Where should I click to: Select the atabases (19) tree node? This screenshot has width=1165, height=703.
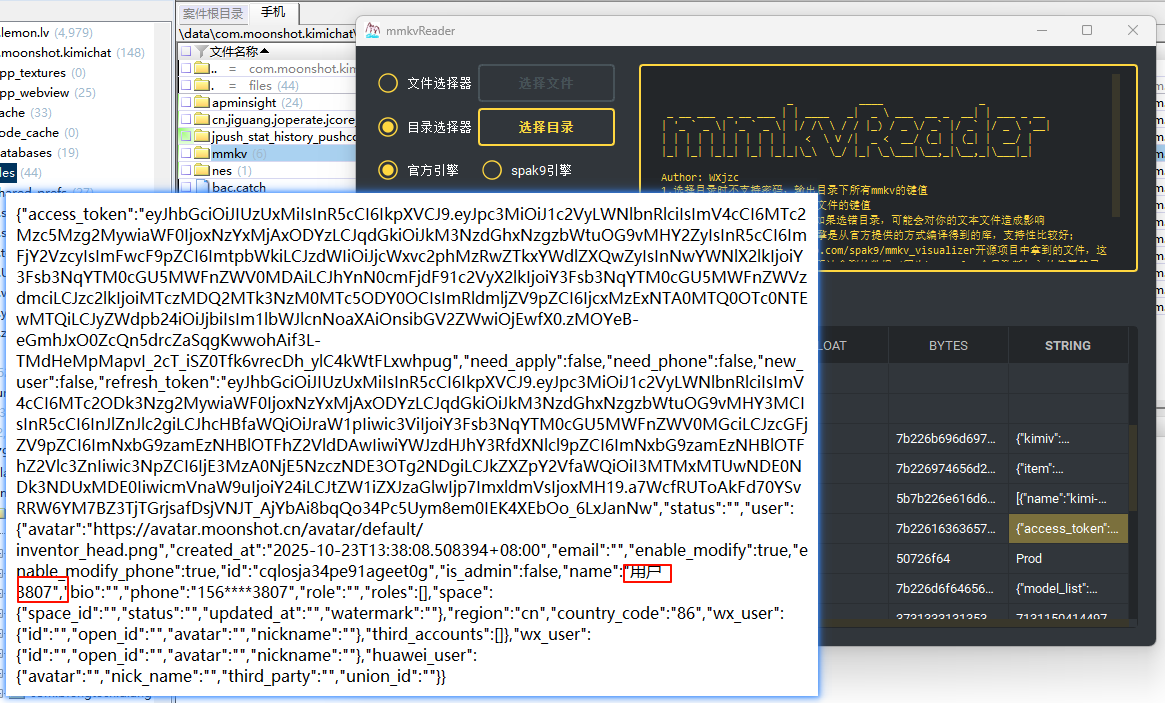click(x=39, y=153)
